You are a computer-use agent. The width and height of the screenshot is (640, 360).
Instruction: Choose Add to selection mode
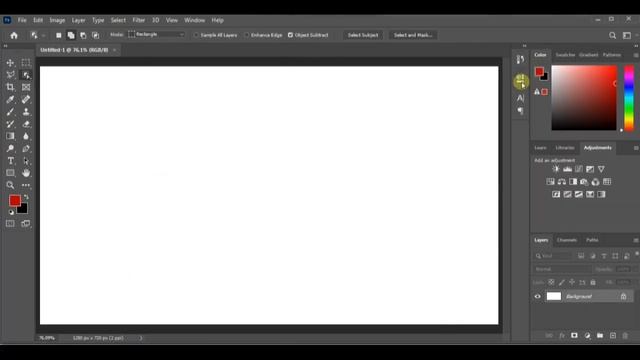tap(71, 36)
